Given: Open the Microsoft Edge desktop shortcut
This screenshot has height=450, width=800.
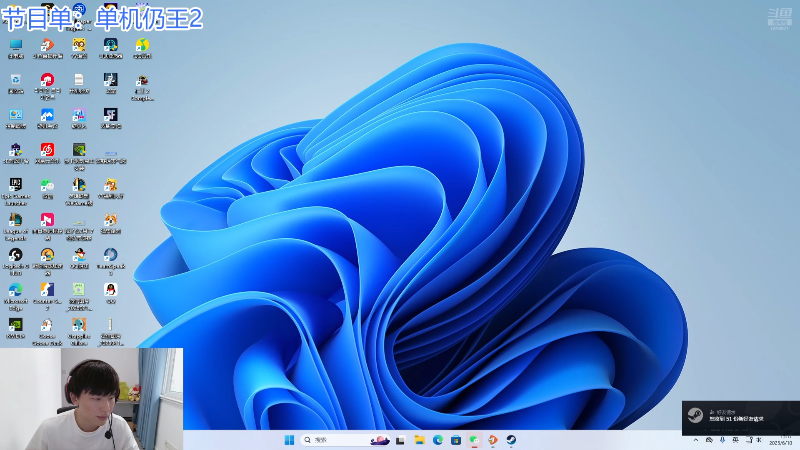Looking at the screenshot, I should tap(16, 296).
